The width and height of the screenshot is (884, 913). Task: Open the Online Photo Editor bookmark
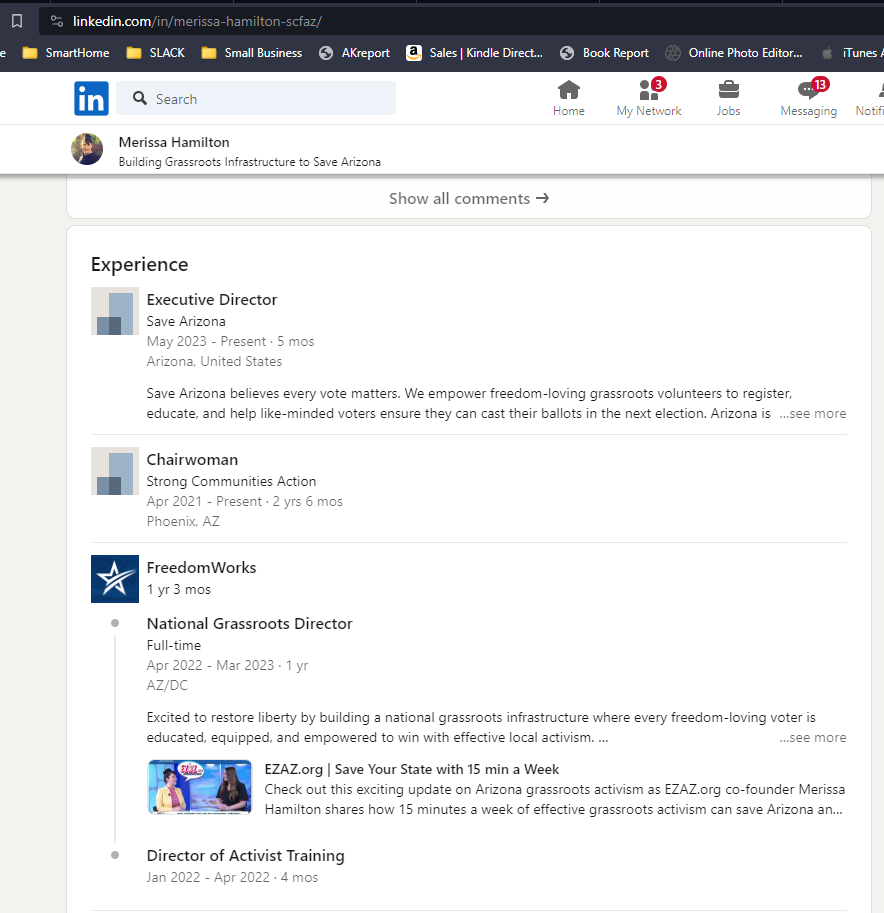coord(734,53)
